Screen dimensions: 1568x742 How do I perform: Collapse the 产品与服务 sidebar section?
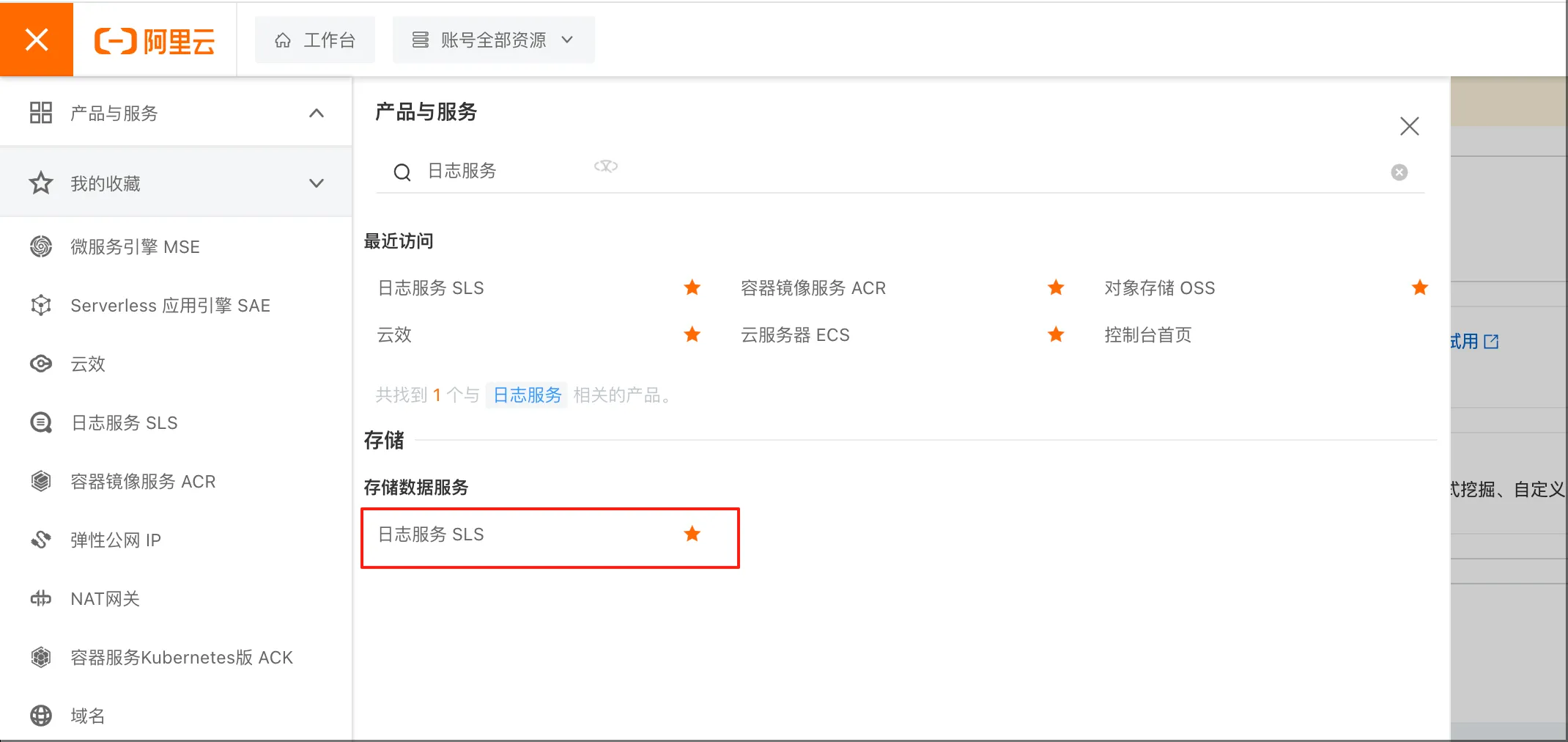tap(317, 113)
